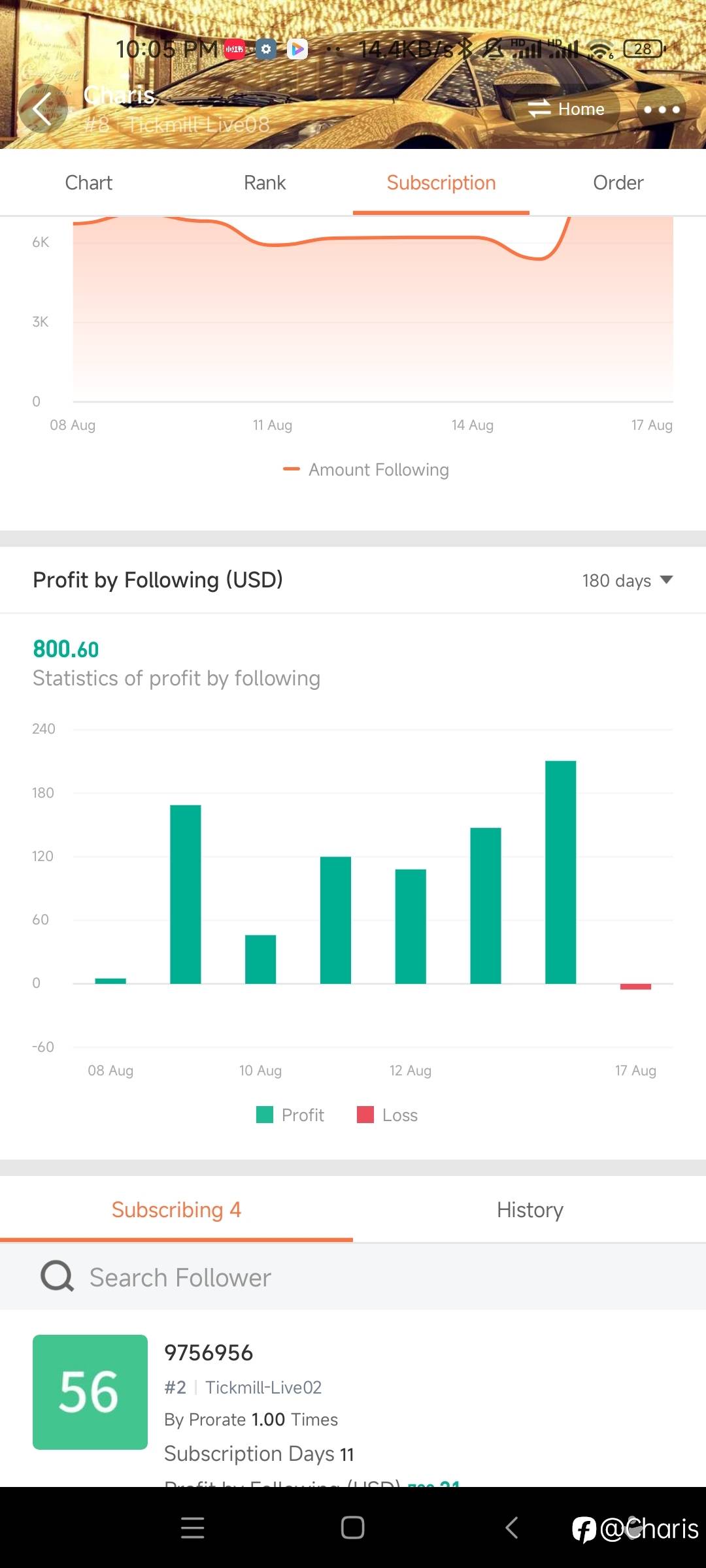Expand the 180 days dropdown
The height and width of the screenshot is (1568, 706).
[628, 580]
